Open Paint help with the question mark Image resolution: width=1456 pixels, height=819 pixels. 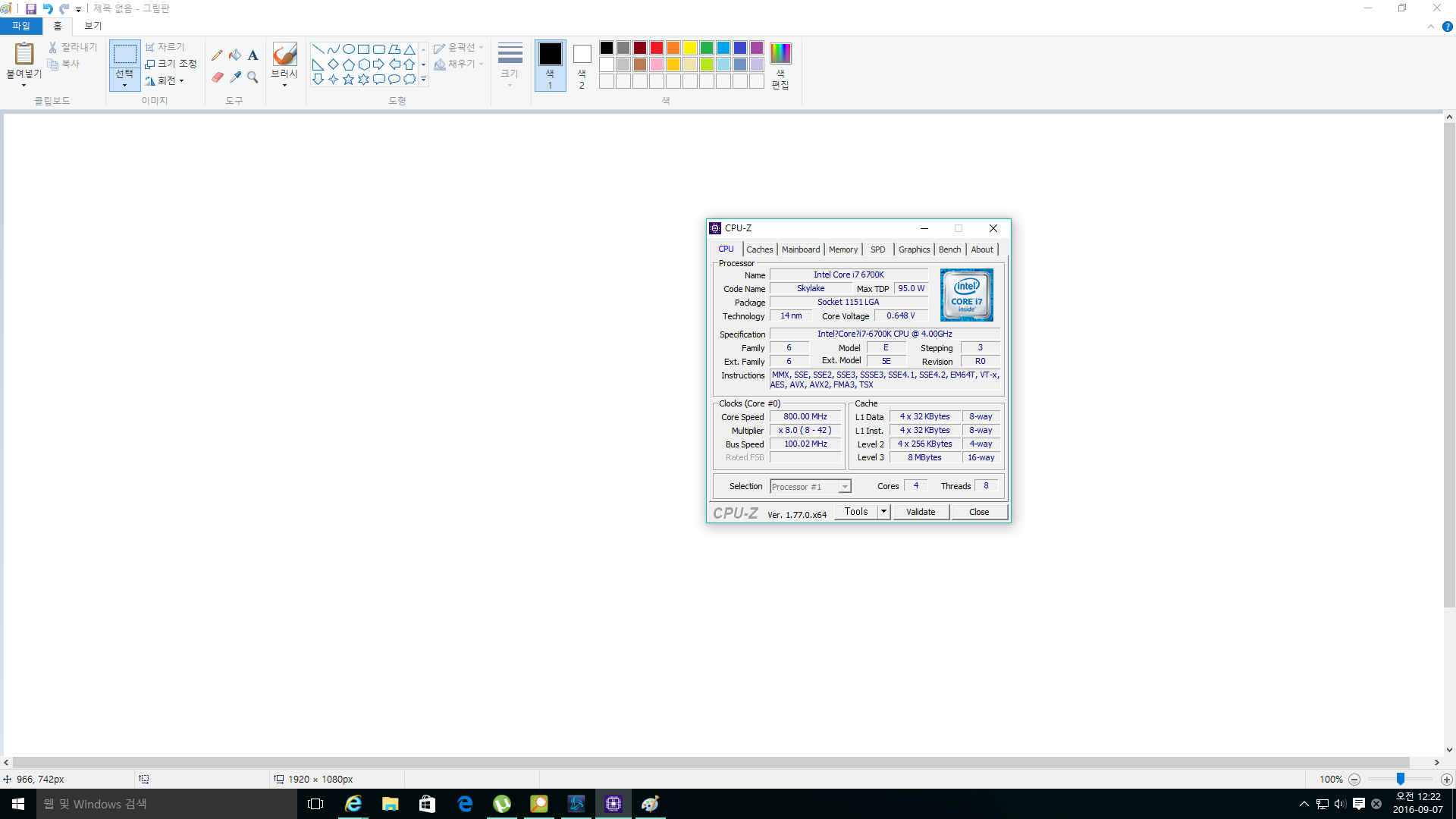pos(1447,27)
